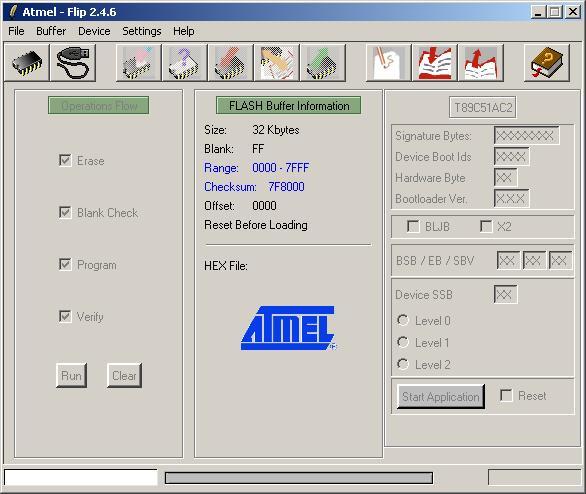Screen dimensions: 586x494
Task: Click the HEX File label
Action: click(226, 266)
